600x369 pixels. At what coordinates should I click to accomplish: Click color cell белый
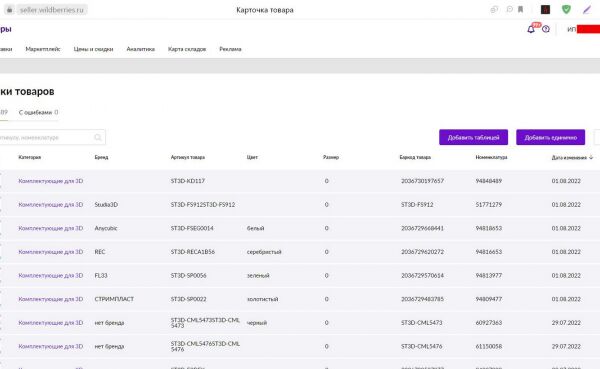(255, 229)
